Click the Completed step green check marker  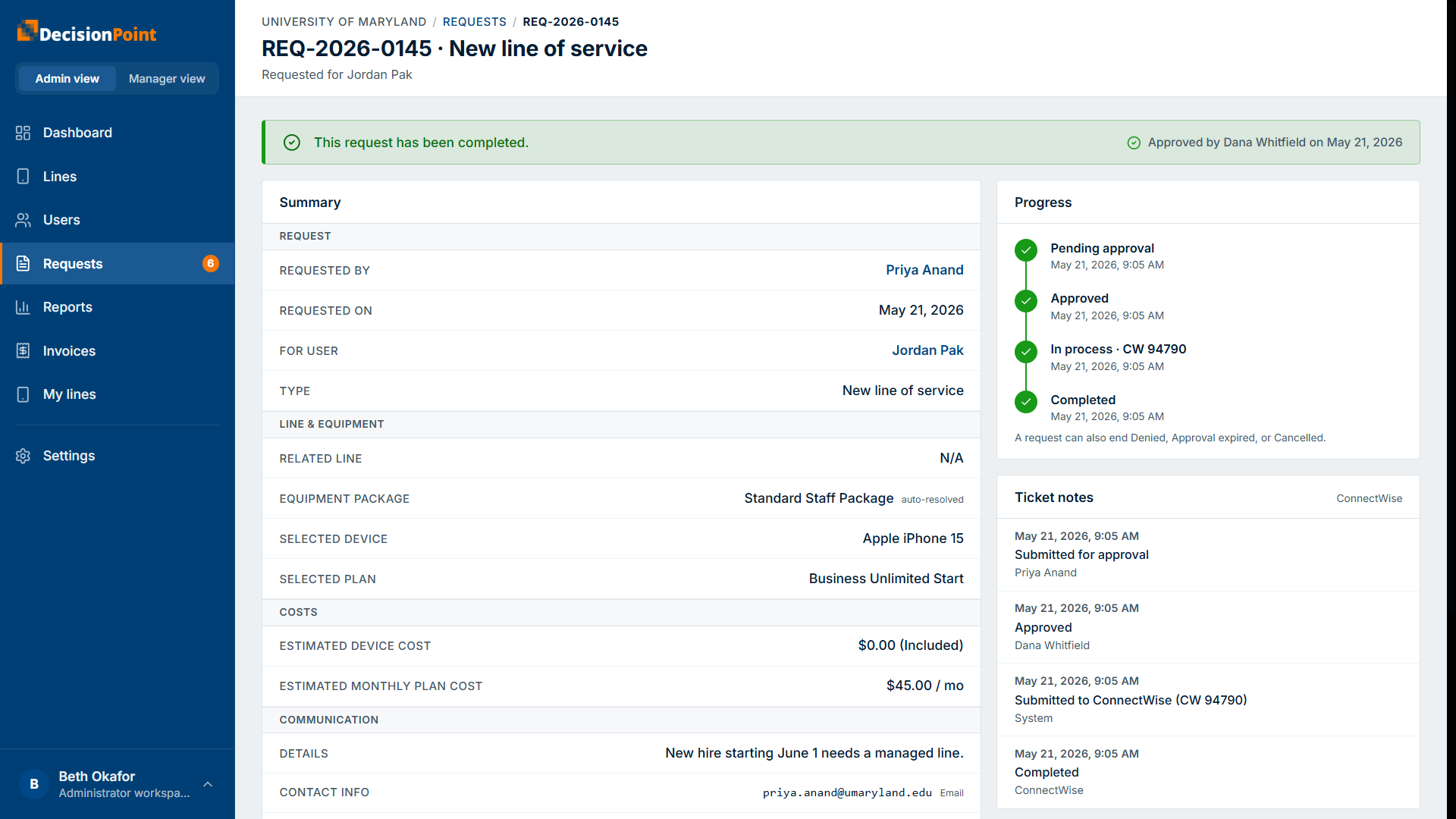coord(1026,402)
